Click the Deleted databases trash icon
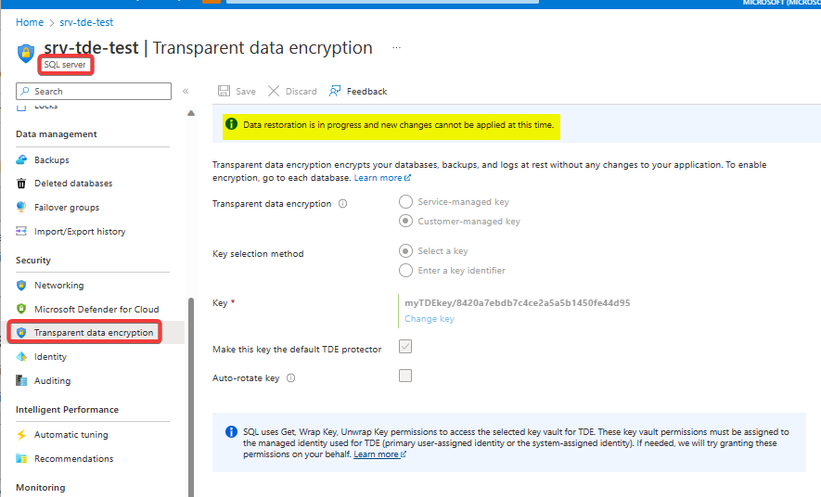821x497 pixels. point(22,184)
